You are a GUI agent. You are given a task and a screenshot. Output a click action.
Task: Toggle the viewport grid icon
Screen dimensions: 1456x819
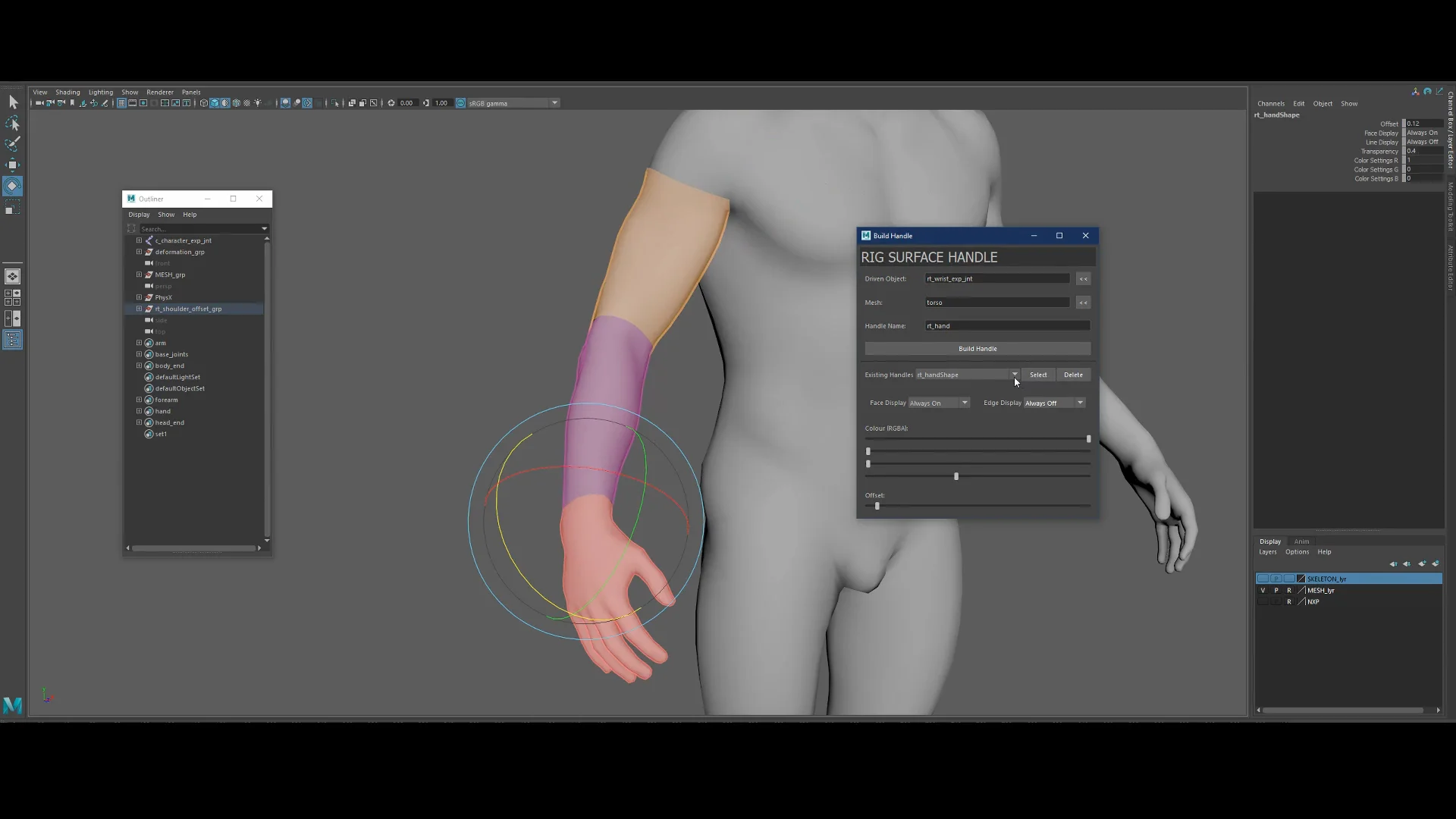click(121, 103)
